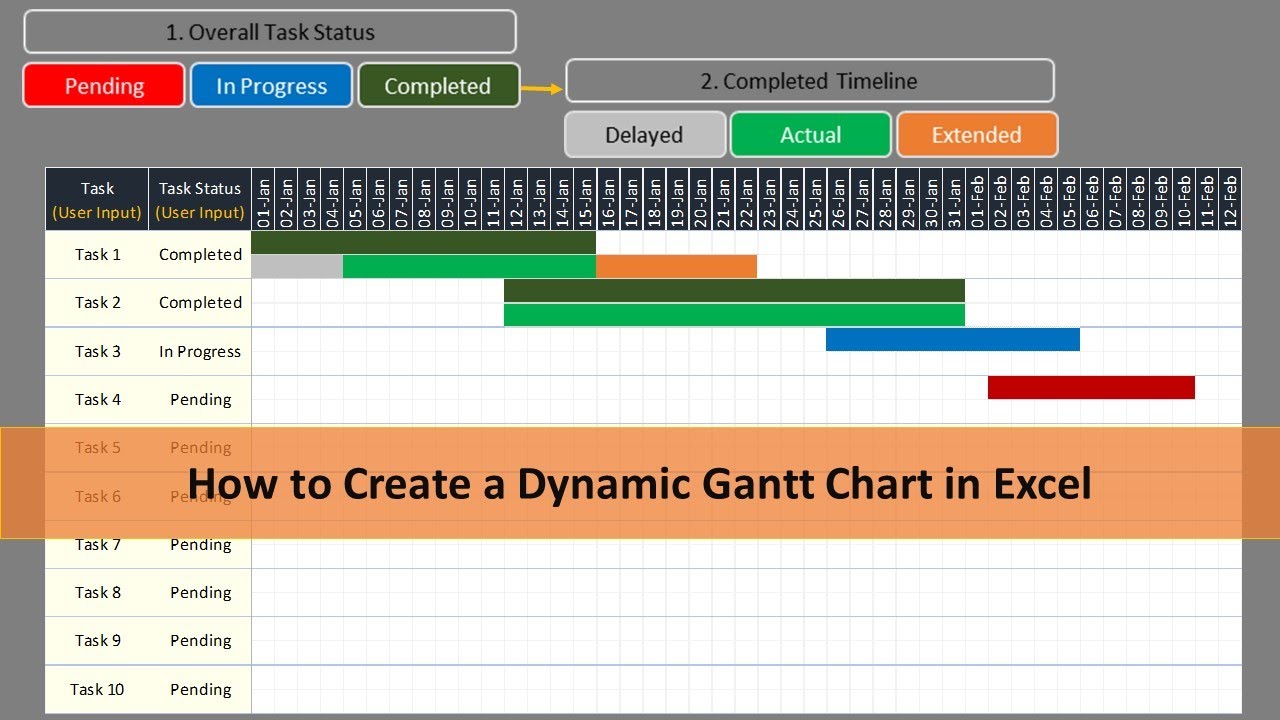Click the Task 8 name cell
1280x720 pixels.
point(97,593)
